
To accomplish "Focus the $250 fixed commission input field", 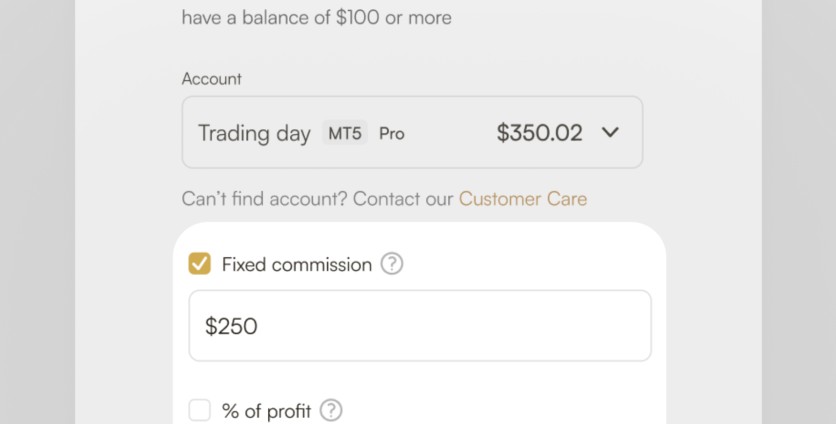I will pos(420,326).
